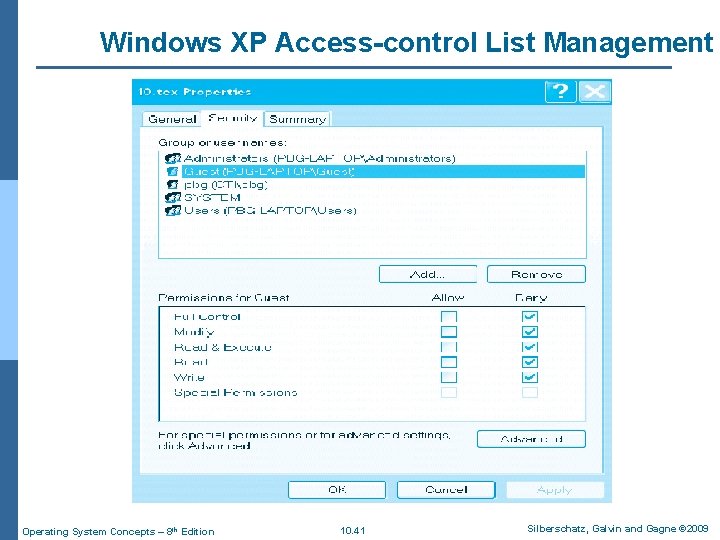Click the Add... button
720x540 pixels.
(428, 275)
